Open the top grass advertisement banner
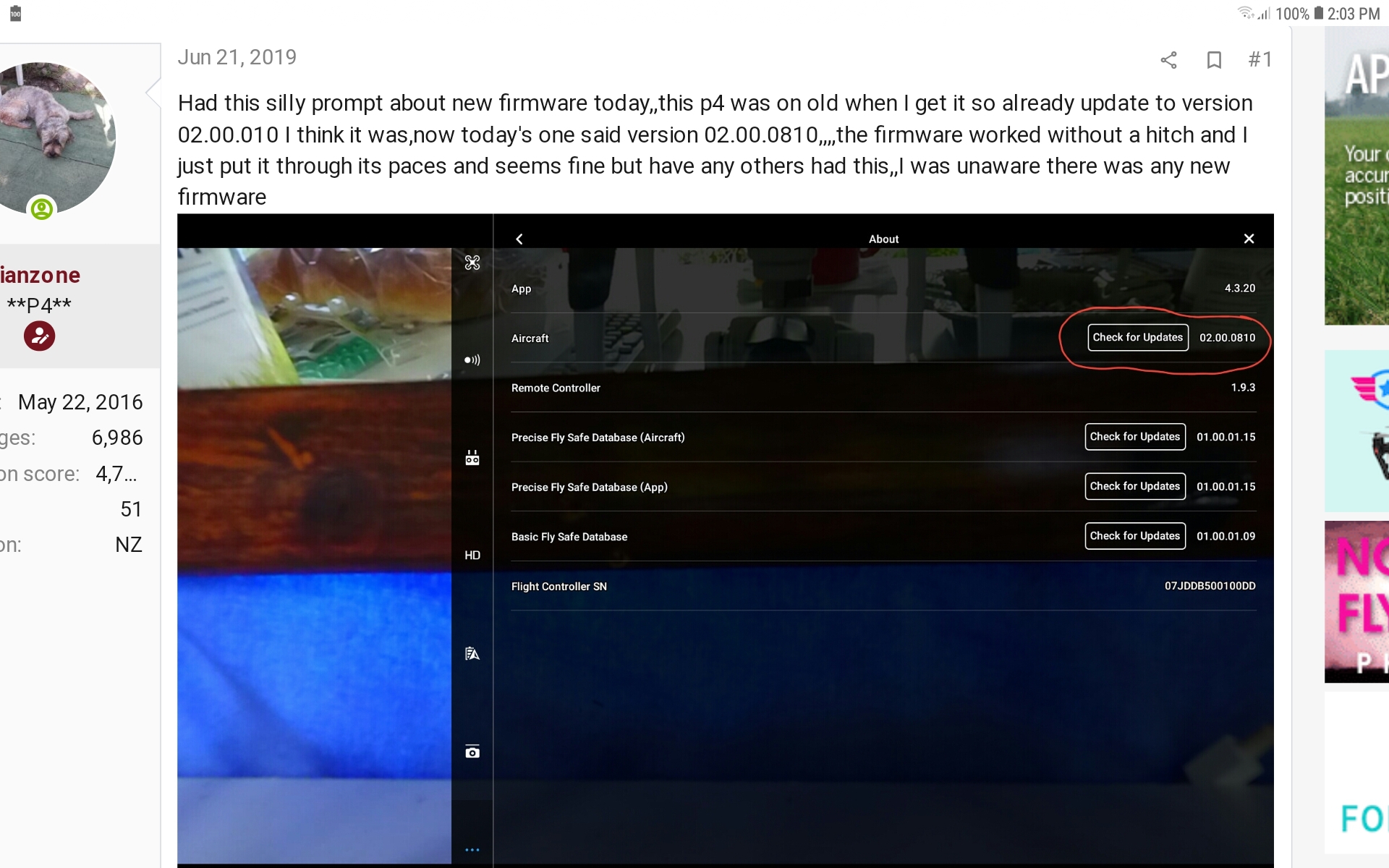 (1356, 176)
